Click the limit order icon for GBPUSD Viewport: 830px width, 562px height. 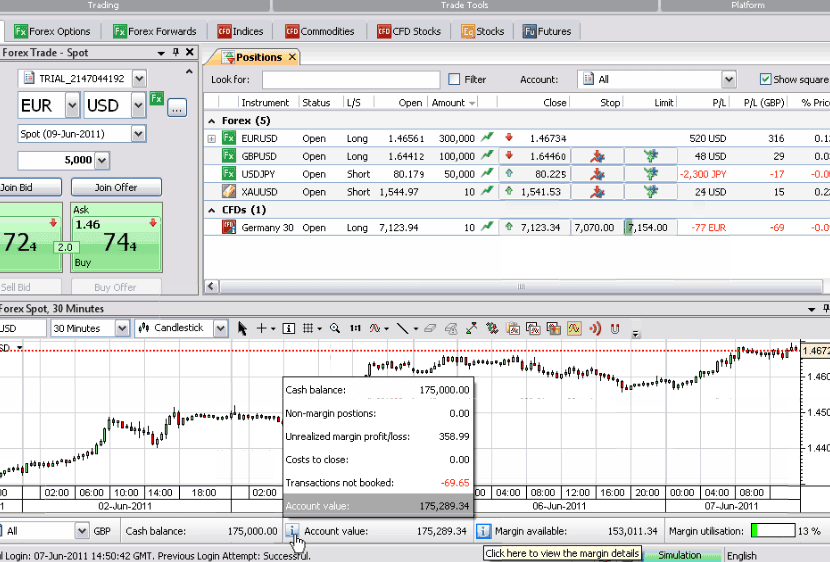[651, 156]
